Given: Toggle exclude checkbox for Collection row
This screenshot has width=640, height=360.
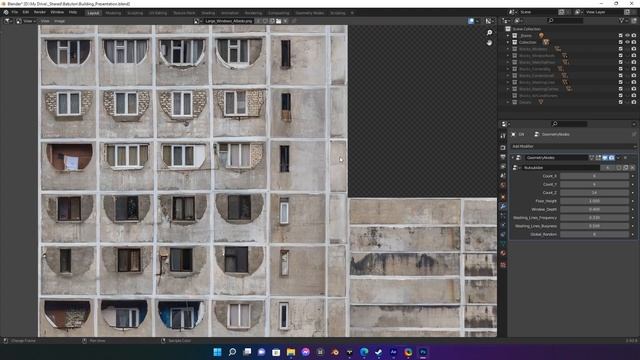Looking at the screenshot, I should [620, 42].
